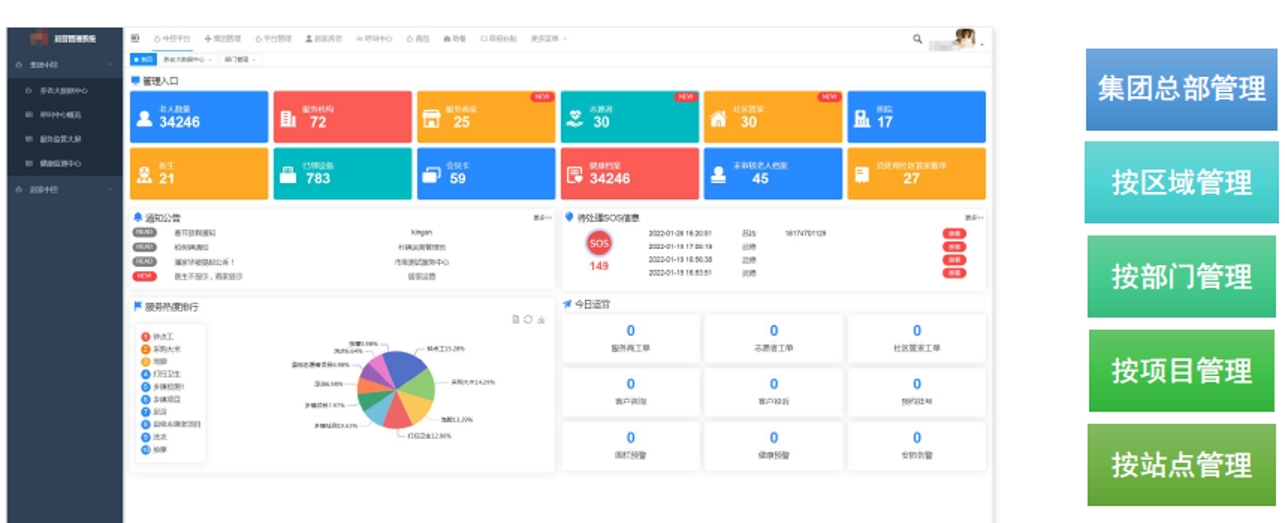Click the refresh icon above the pie chart
The height and width of the screenshot is (523, 1285).
tap(528, 320)
